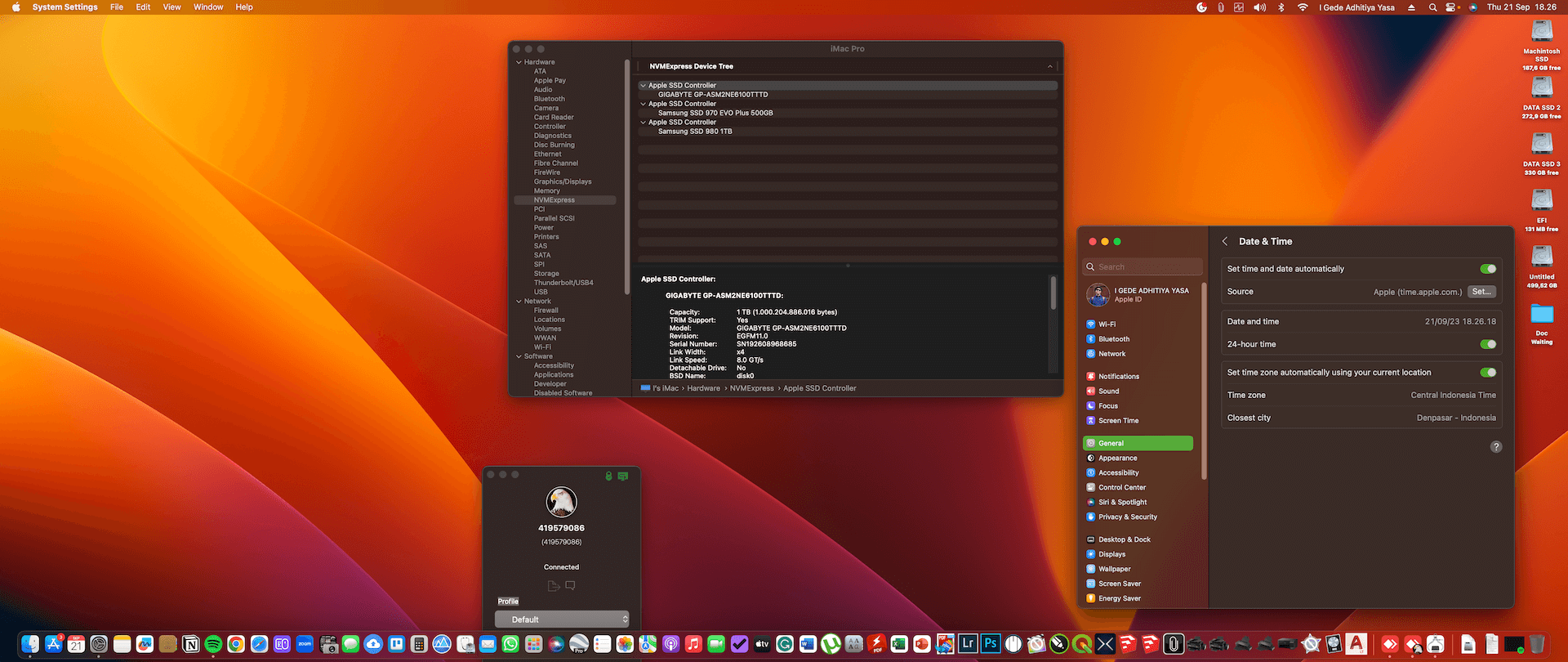Open Spotify from the Dock
The image size is (1568, 662).
[214, 644]
